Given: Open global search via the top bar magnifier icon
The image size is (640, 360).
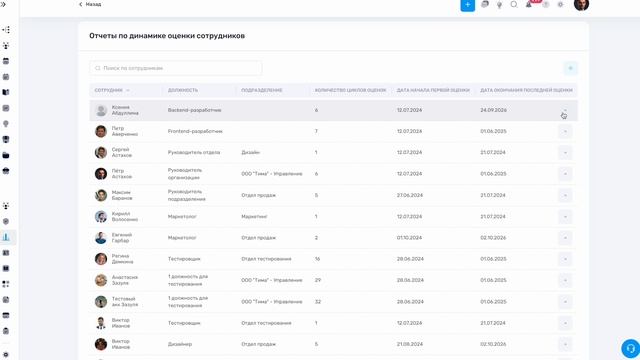Looking at the screenshot, I should (x=514, y=4).
